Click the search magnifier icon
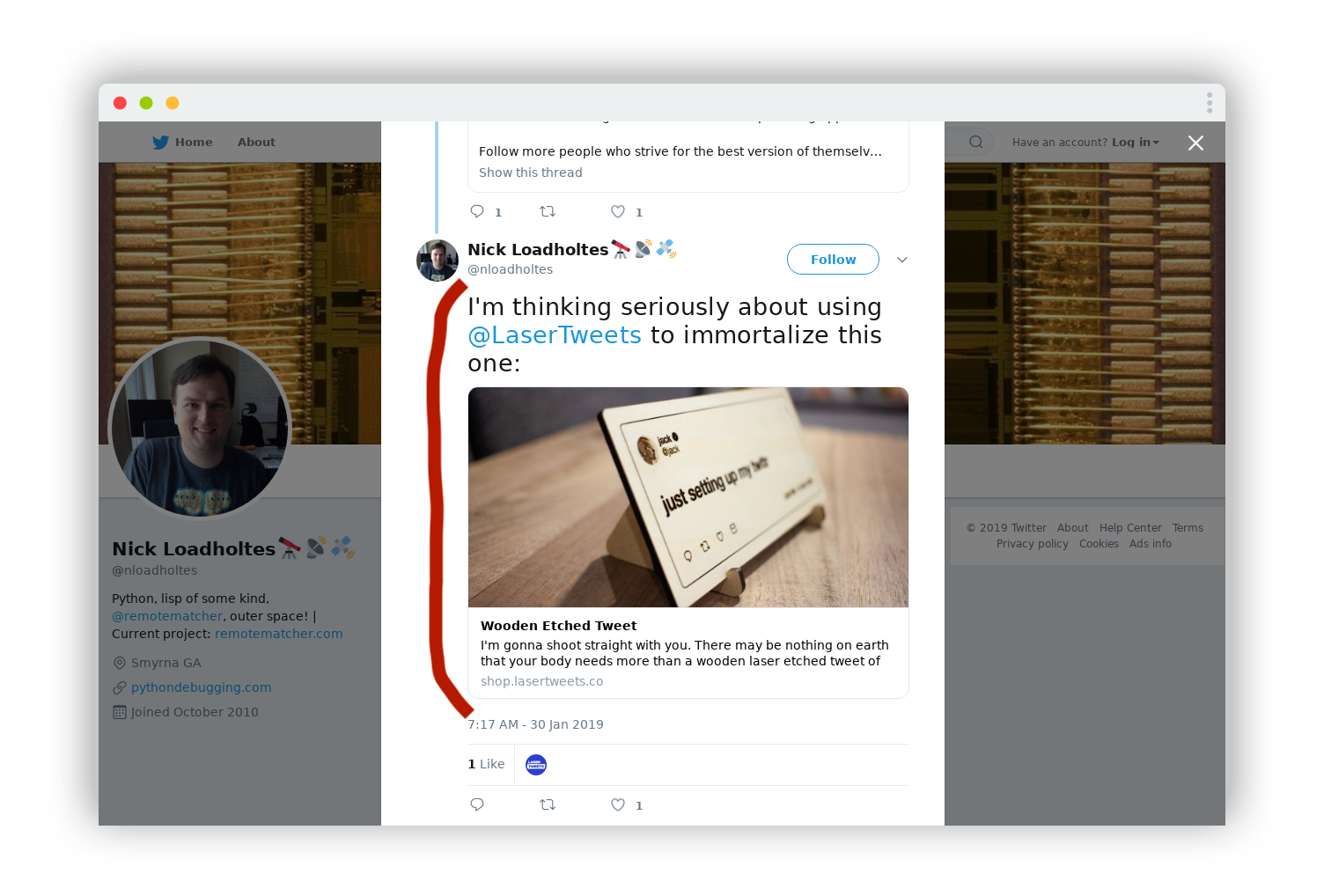 coord(975,142)
